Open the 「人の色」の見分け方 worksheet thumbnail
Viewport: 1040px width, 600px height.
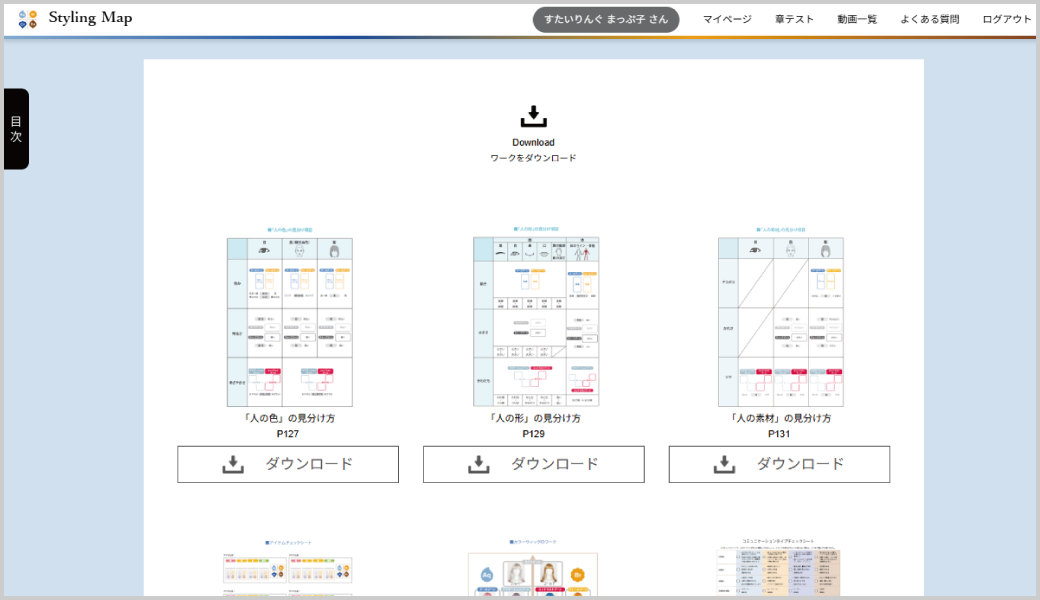[289, 320]
